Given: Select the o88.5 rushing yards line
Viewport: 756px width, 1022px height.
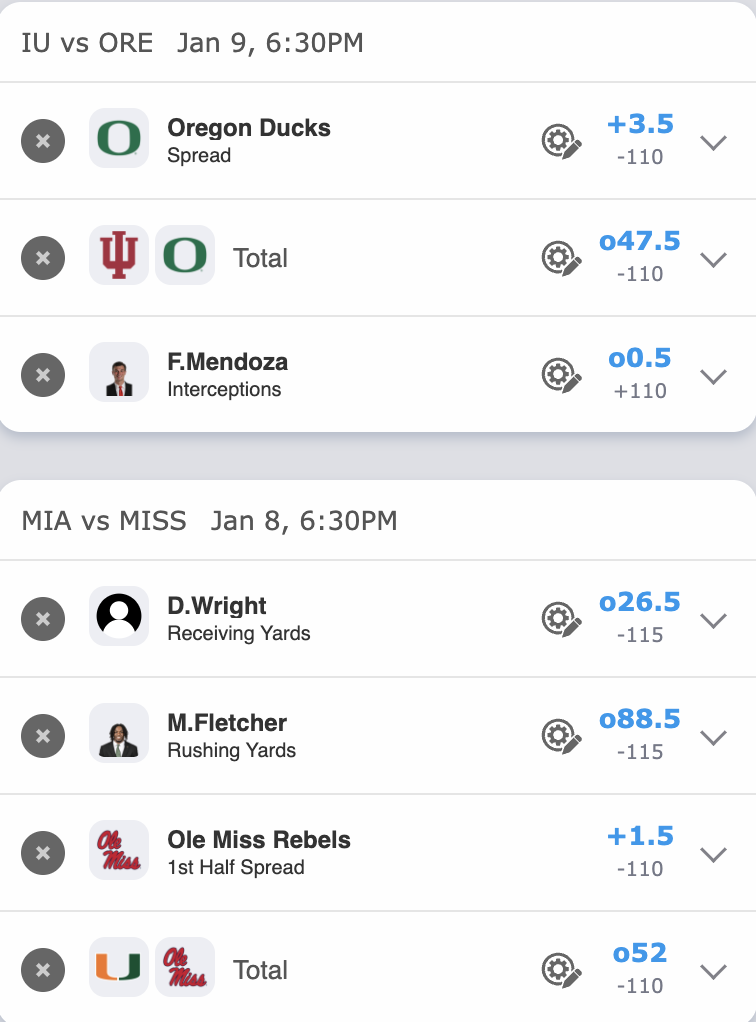Looking at the screenshot, I should (x=640, y=719).
